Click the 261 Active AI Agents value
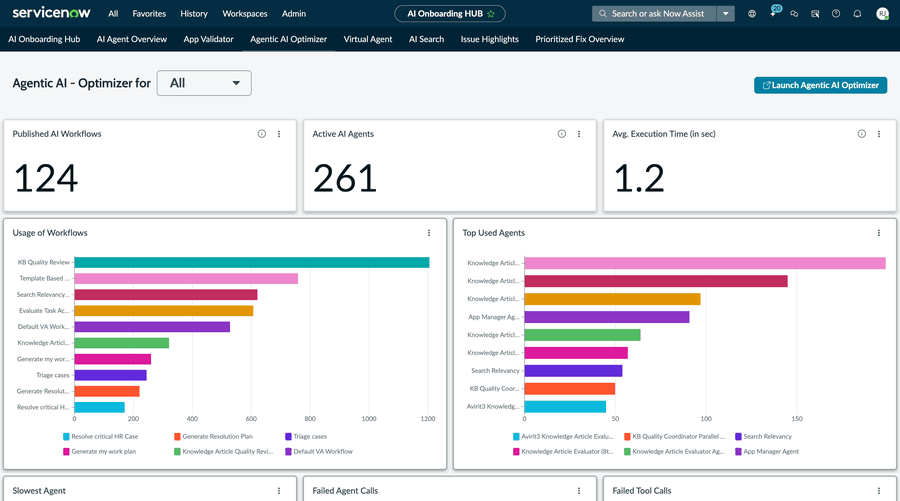The image size is (900, 501). (345, 178)
